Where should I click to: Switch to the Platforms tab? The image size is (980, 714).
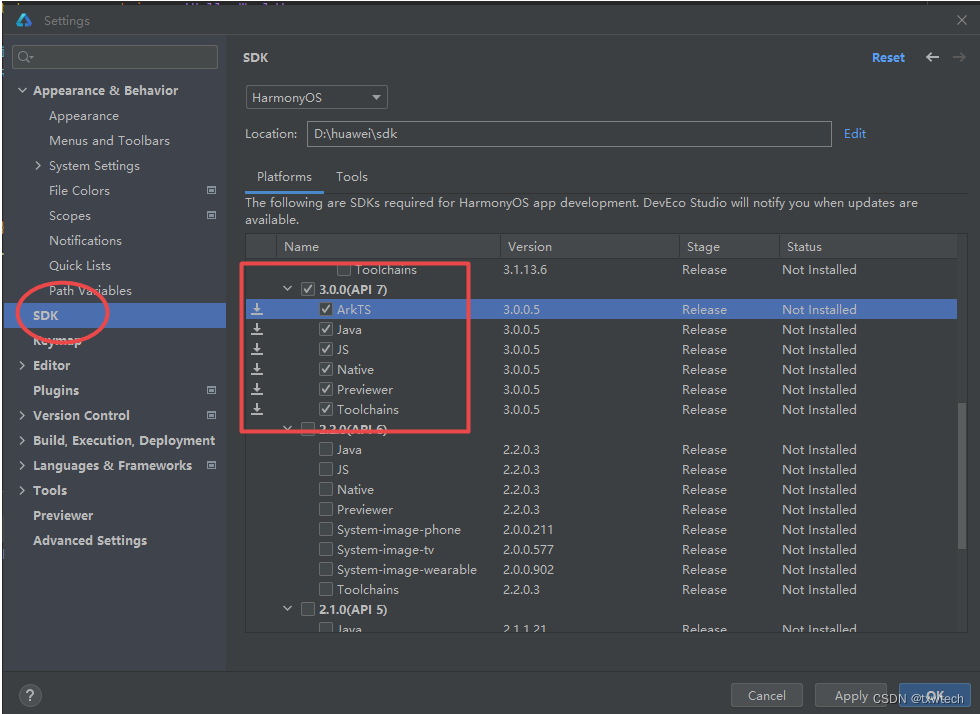[284, 177]
